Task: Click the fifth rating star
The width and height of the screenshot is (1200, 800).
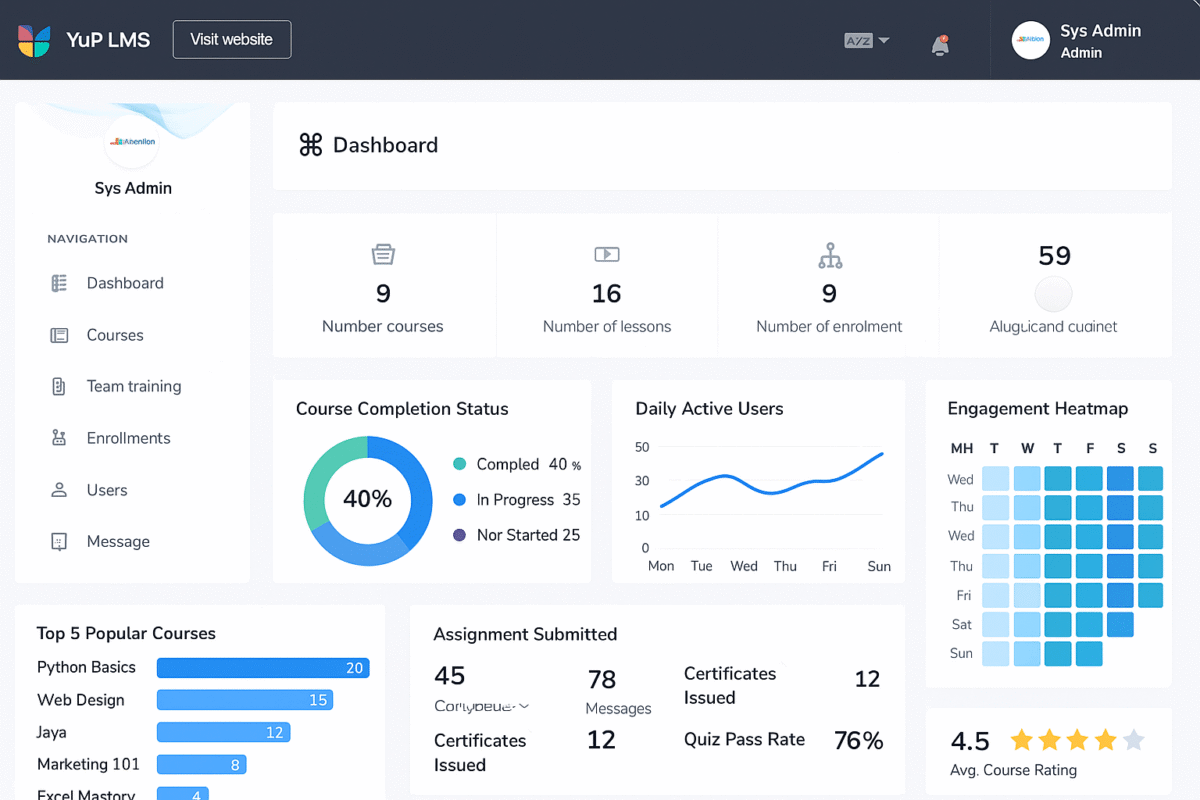Action: point(1133,740)
